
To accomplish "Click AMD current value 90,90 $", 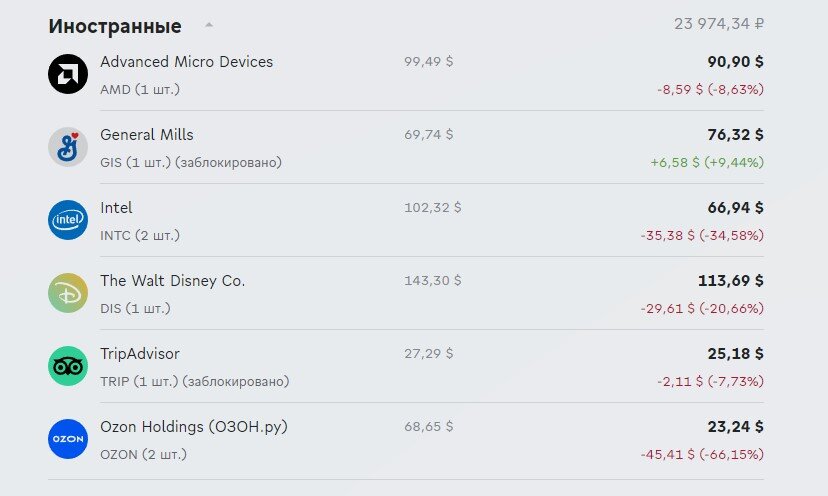I will click(x=735, y=62).
